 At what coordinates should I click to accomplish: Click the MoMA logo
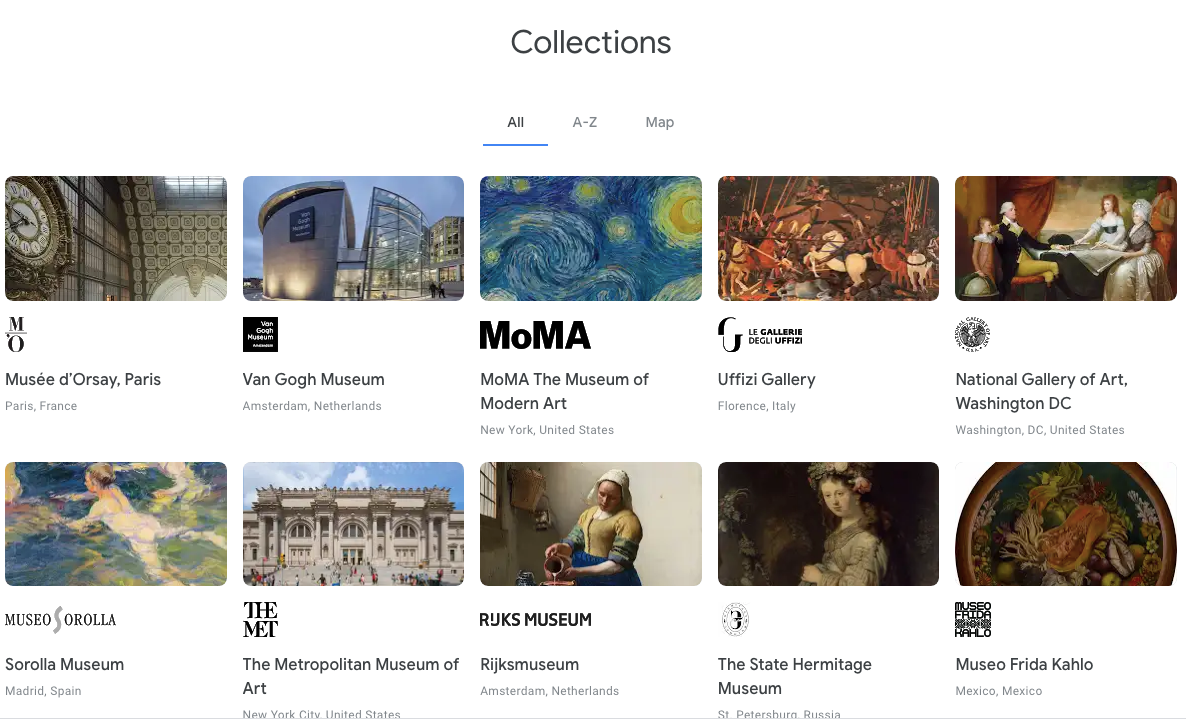[x=535, y=335]
